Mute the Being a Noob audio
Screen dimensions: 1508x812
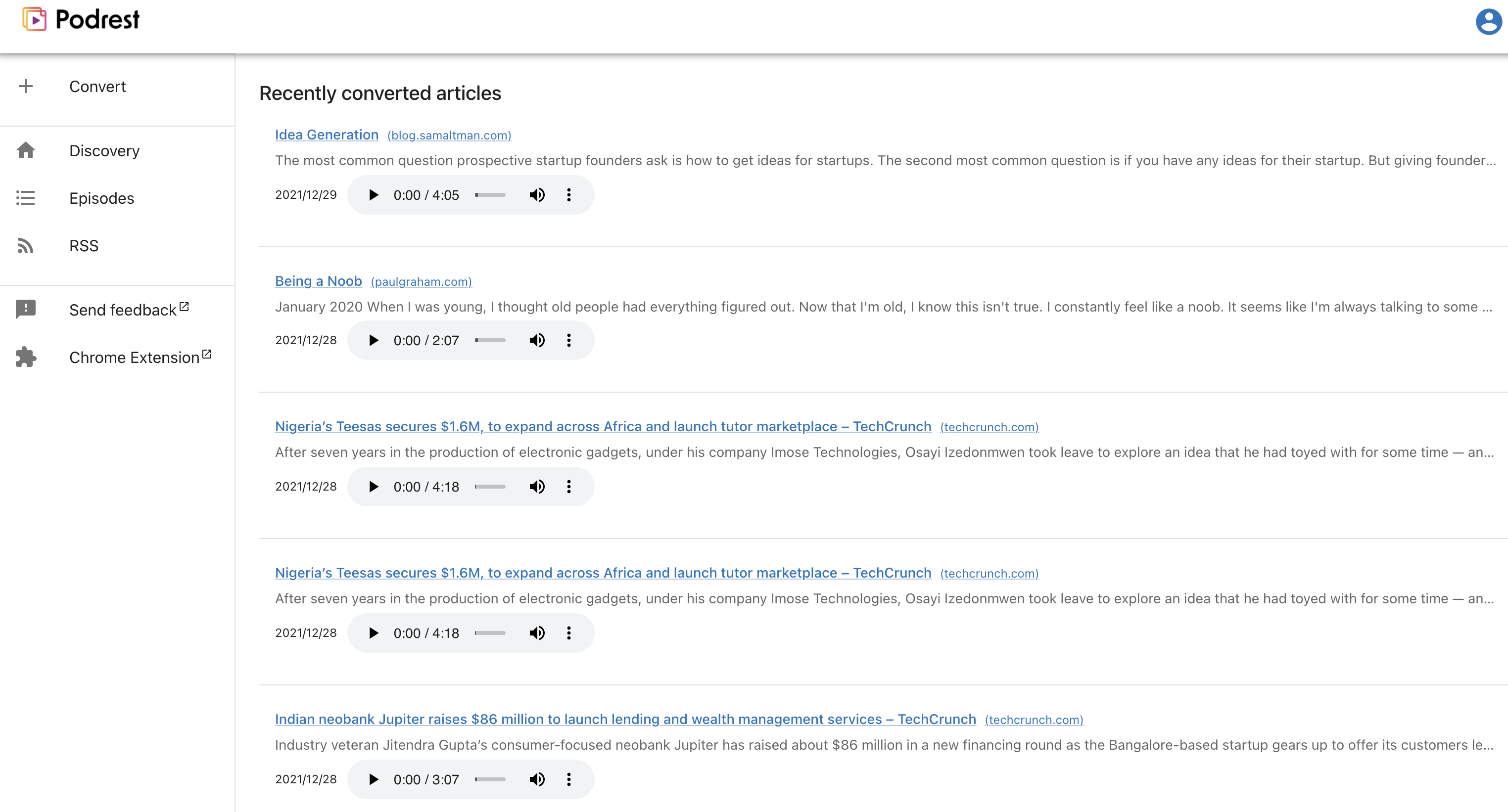click(x=537, y=341)
